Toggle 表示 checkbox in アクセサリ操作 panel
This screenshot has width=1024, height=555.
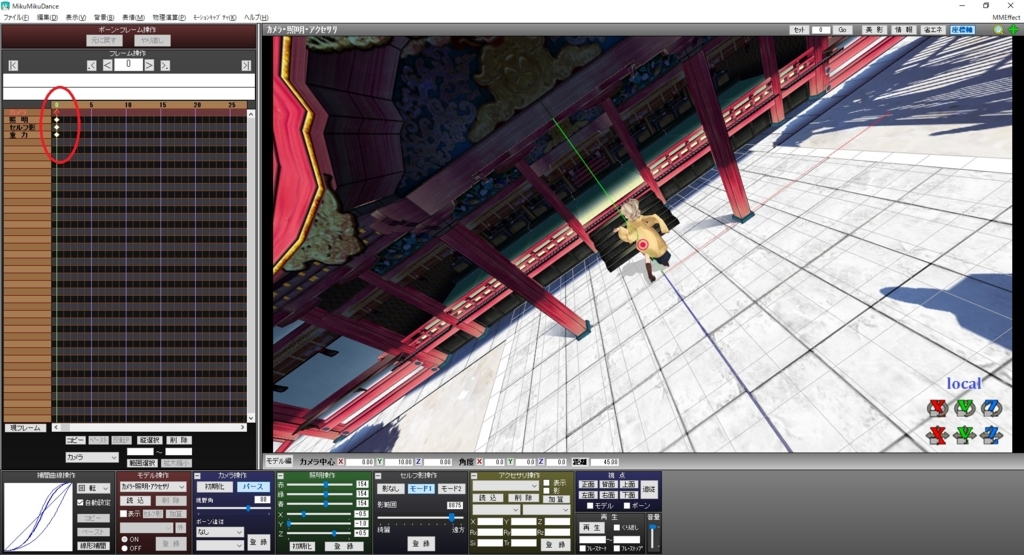tap(547, 484)
